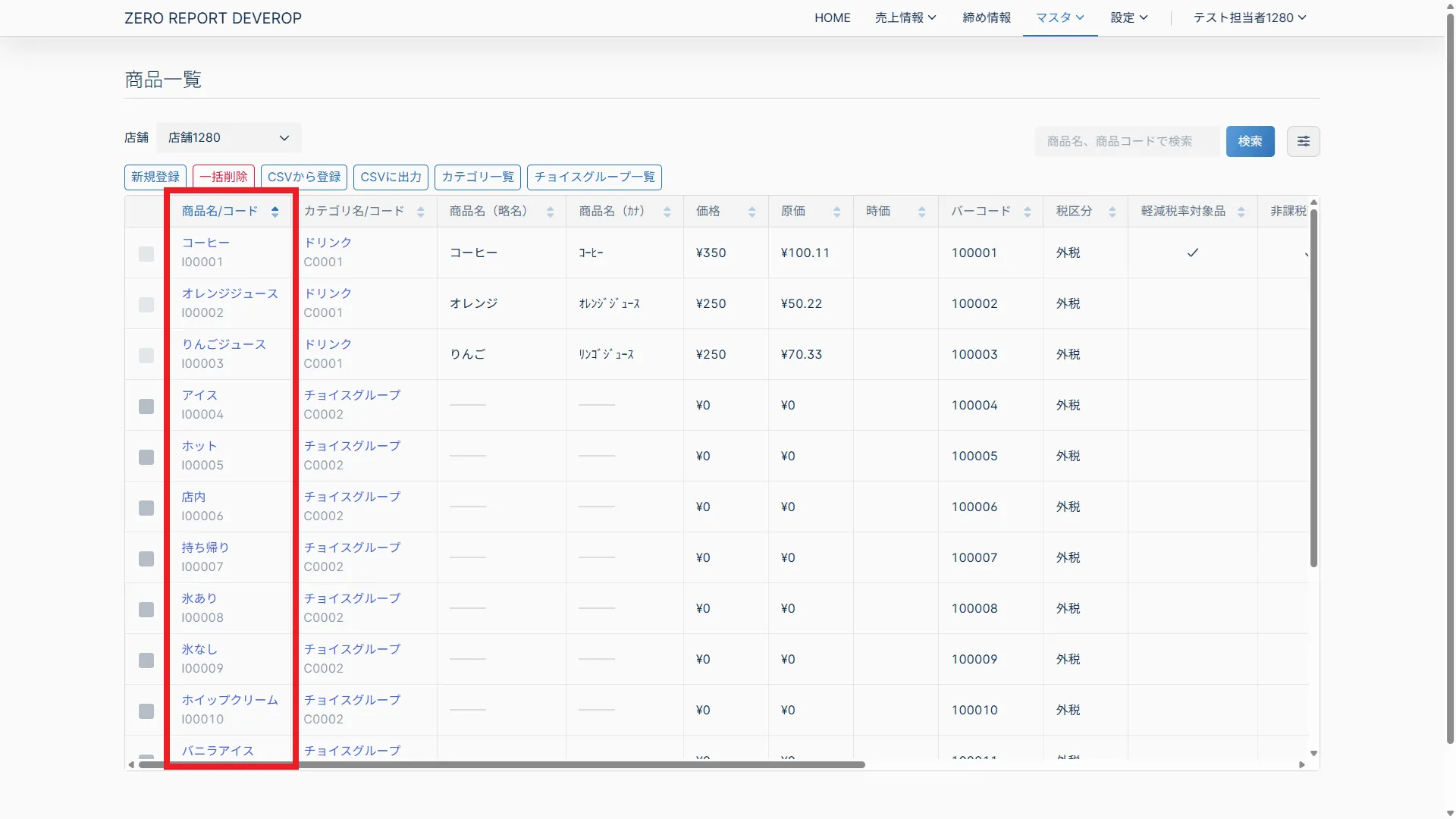Sort by 原価 column arrows

click(x=836, y=212)
